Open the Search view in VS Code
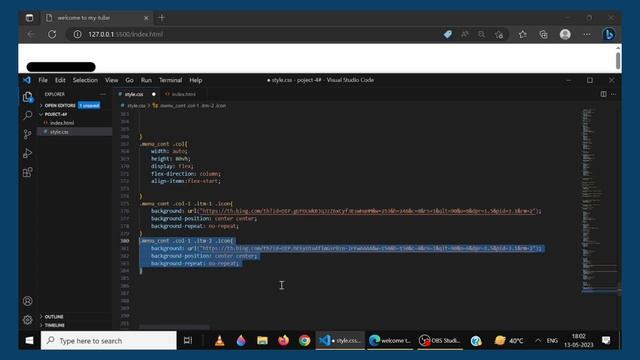 click(27, 116)
